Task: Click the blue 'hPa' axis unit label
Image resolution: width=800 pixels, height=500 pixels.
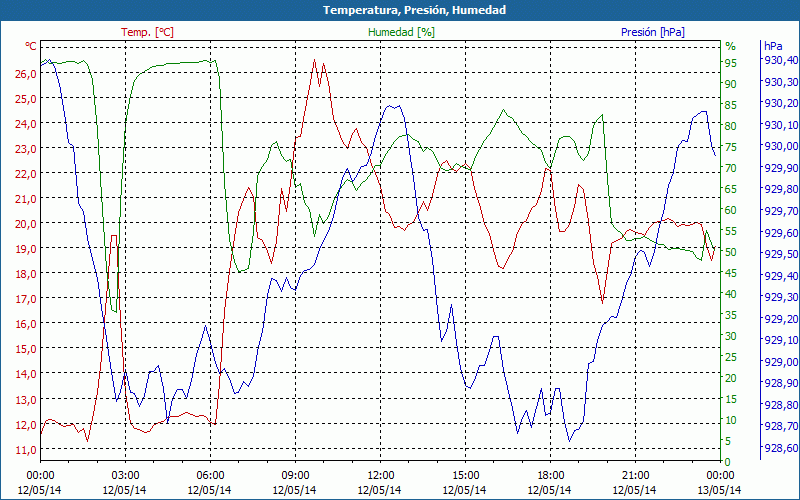Action: [773, 46]
